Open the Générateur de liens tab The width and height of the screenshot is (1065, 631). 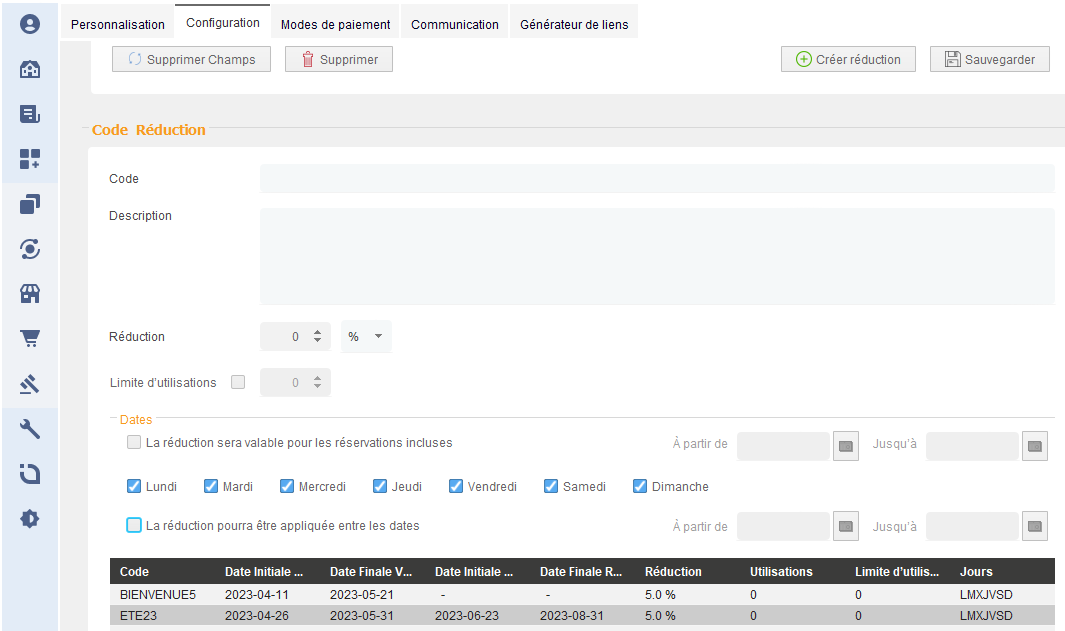point(574,24)
